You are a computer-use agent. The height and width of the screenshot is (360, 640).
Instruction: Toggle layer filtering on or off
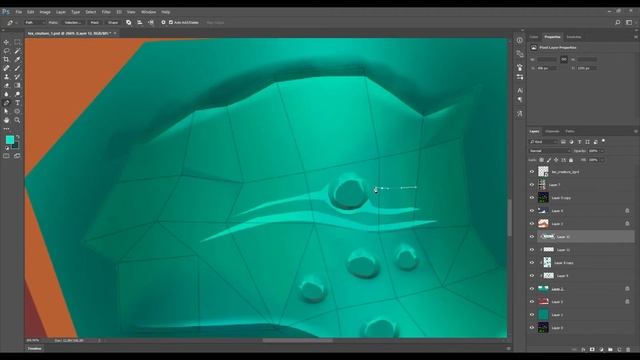[x=603, y=141]
